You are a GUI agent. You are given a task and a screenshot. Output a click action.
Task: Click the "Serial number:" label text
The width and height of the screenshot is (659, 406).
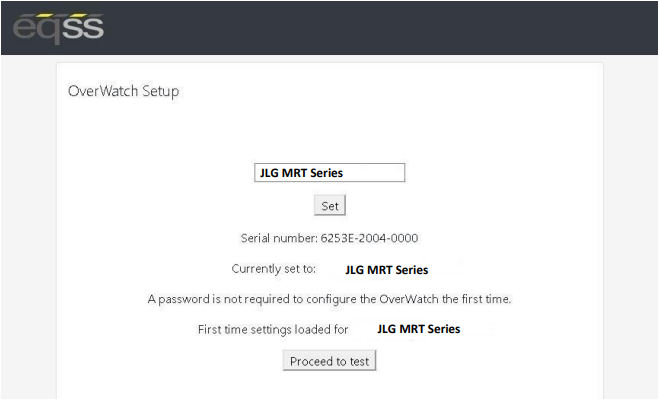point(279,238)
